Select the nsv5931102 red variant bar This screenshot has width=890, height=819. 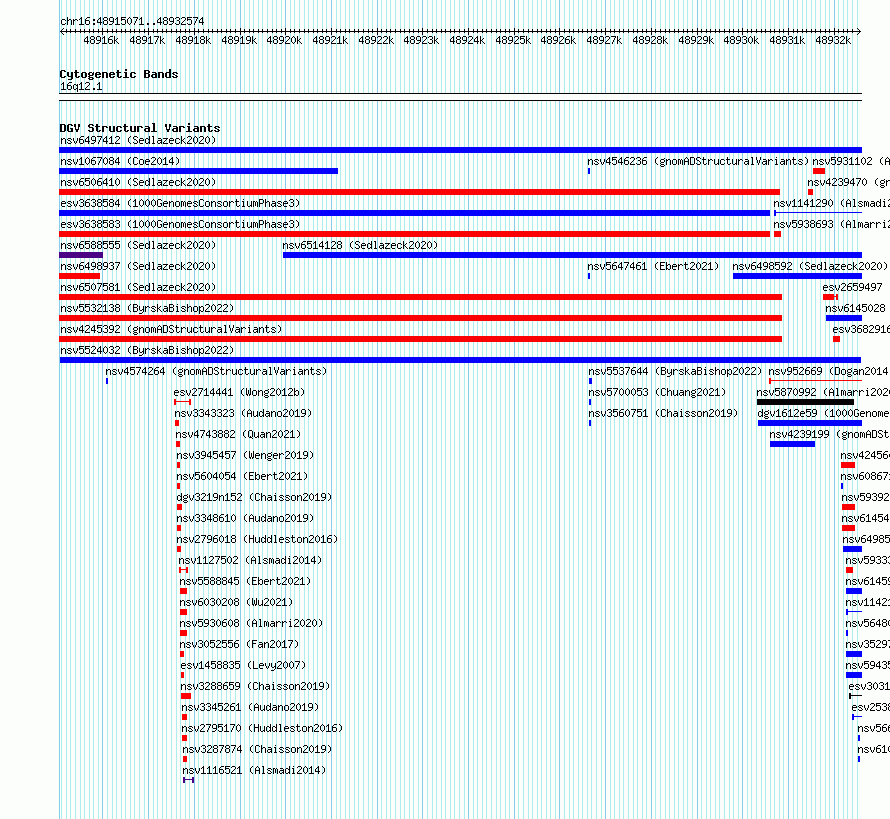click(818, 171)
